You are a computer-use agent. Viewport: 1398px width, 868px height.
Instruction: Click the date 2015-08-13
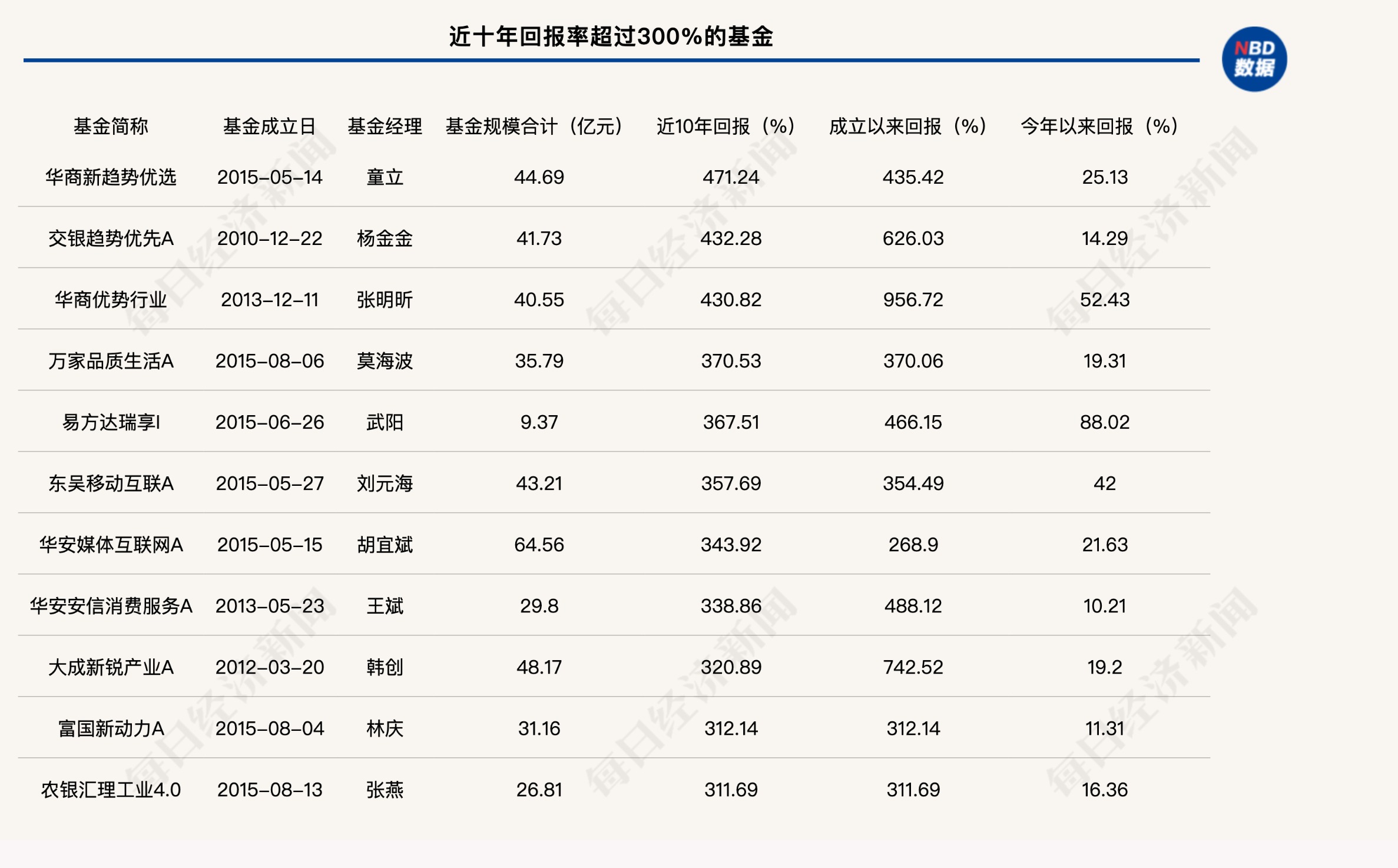pos(270,790)
